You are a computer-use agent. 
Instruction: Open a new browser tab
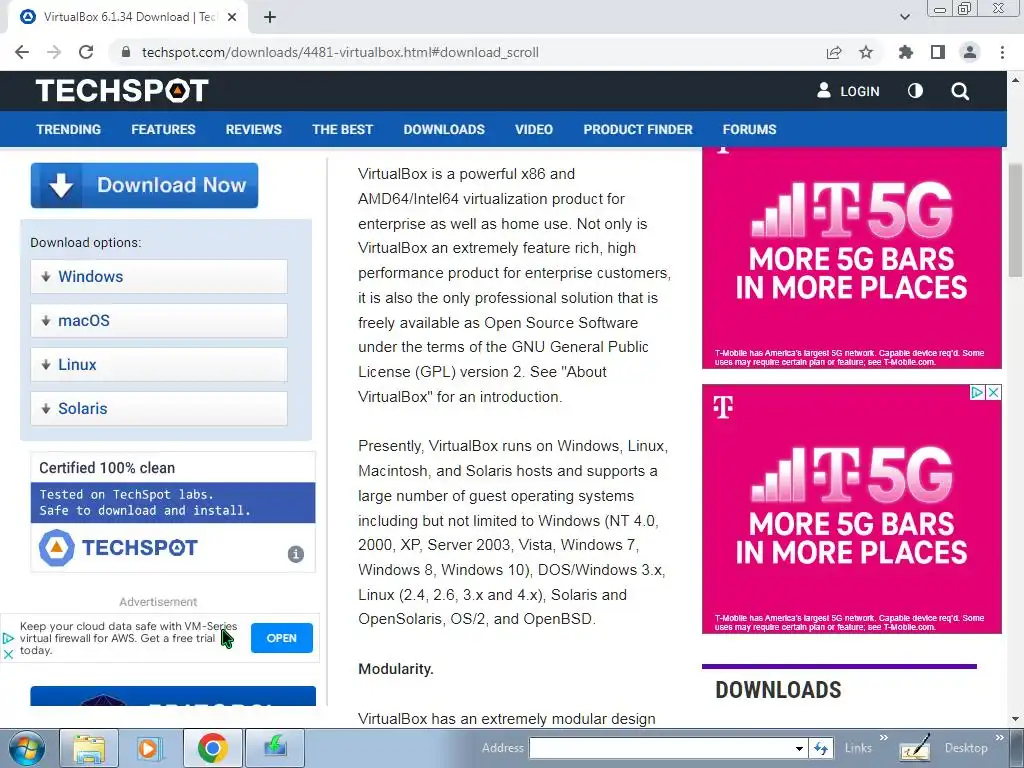(x=270, y=17)
